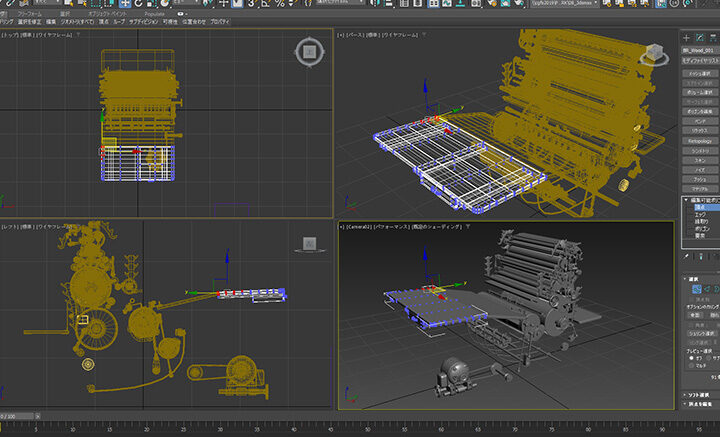This screenshot has height=437, width=720.
Task: Open the Populate ribbon tab
Action: point(154,14)
